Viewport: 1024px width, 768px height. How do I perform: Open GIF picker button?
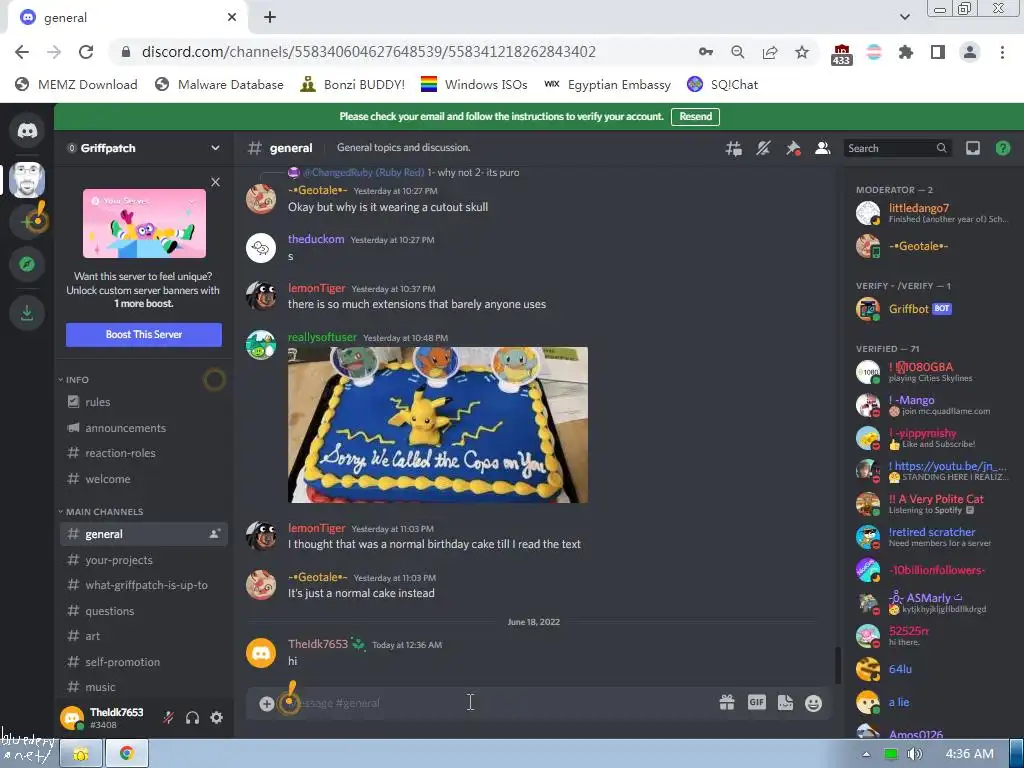tap(757, 703)
